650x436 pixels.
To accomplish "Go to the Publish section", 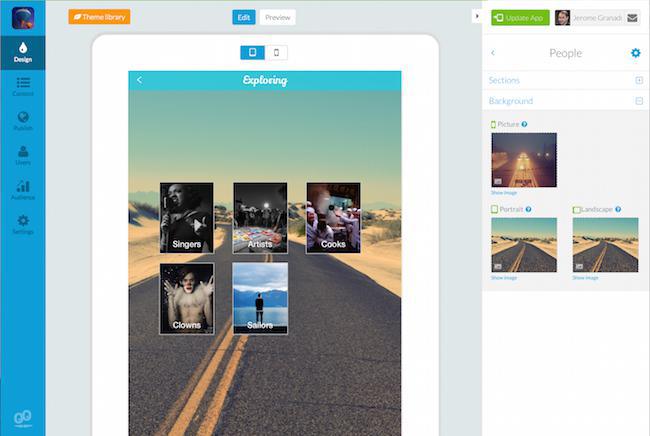I will 22,121.
